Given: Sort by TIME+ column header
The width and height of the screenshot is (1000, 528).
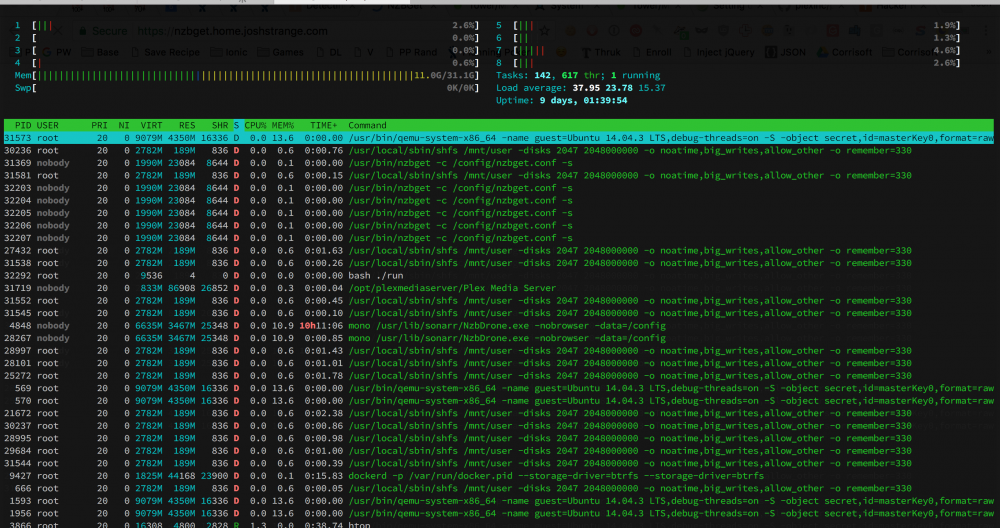Looking at the screenshot, I should 324,126.
